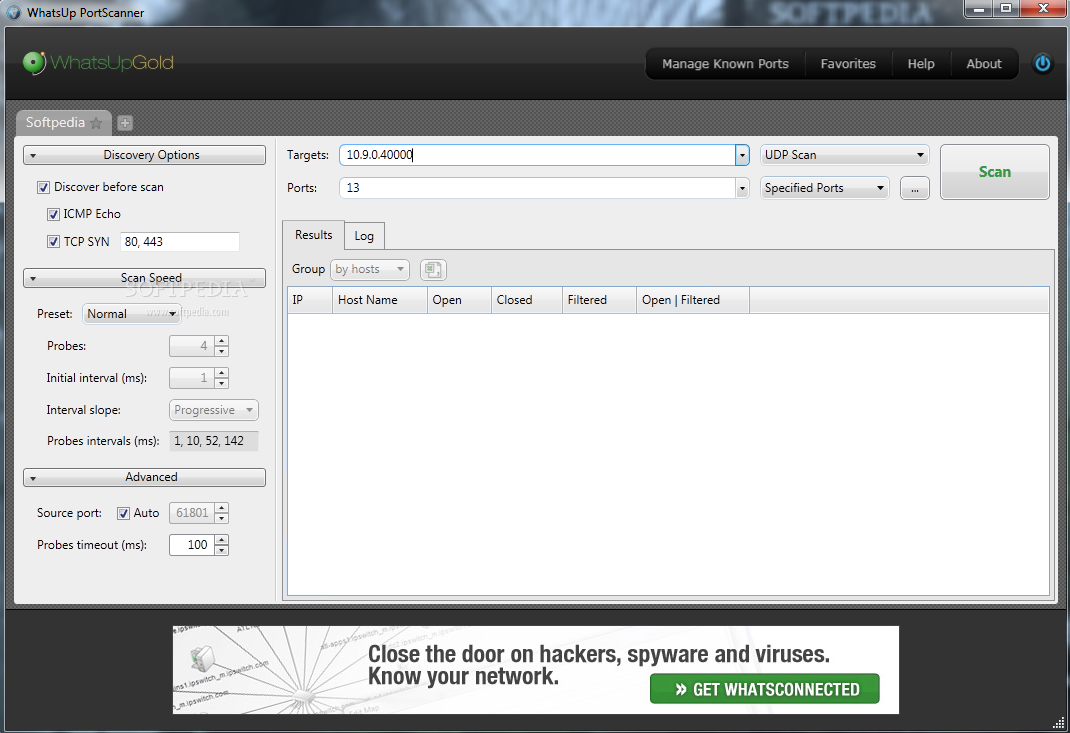
Task: Open the Interval slope Progressive dropdown
Action: [x=214, y=410]
